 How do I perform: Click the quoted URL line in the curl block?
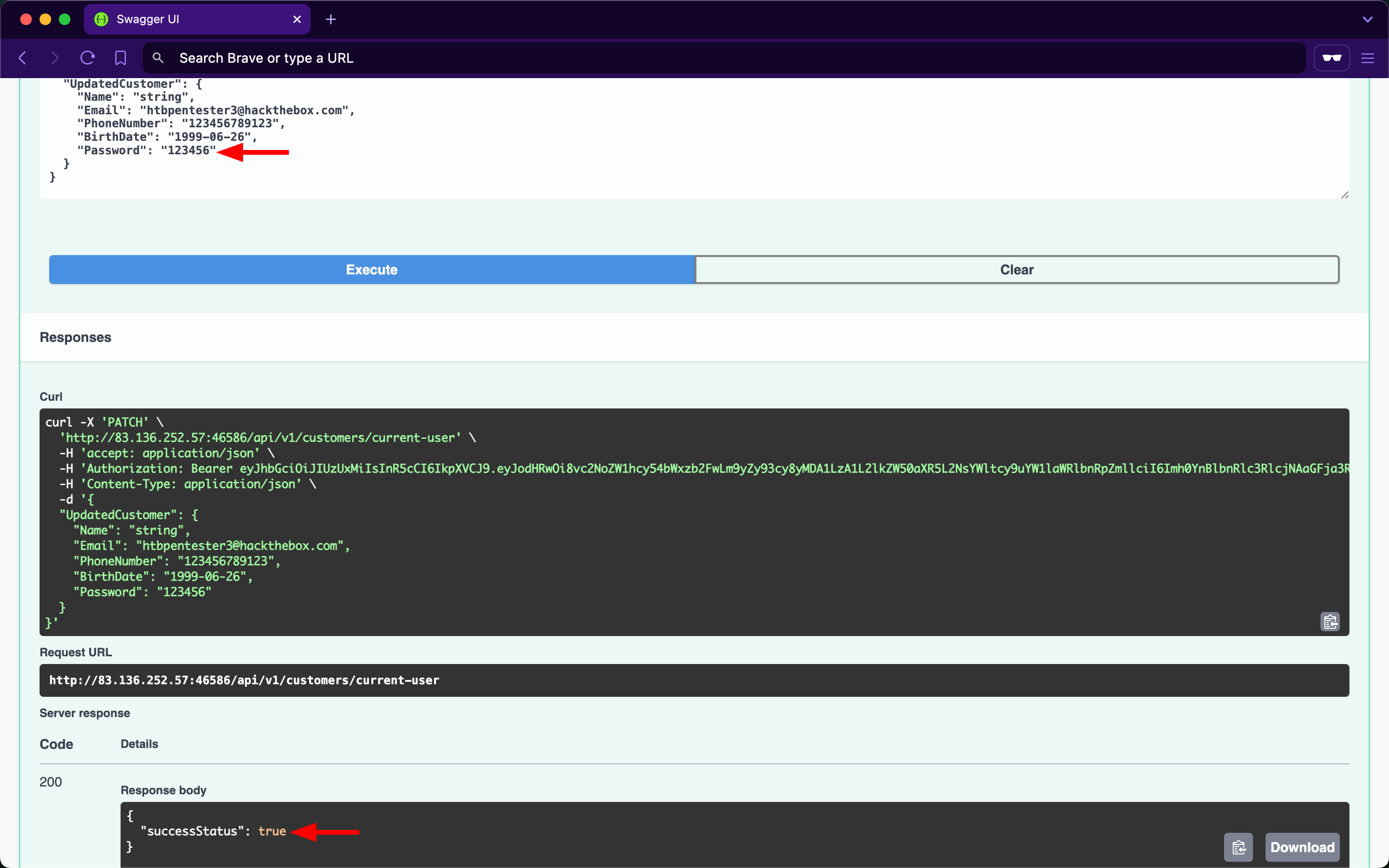pyautogui.click(x=268, y=438)
